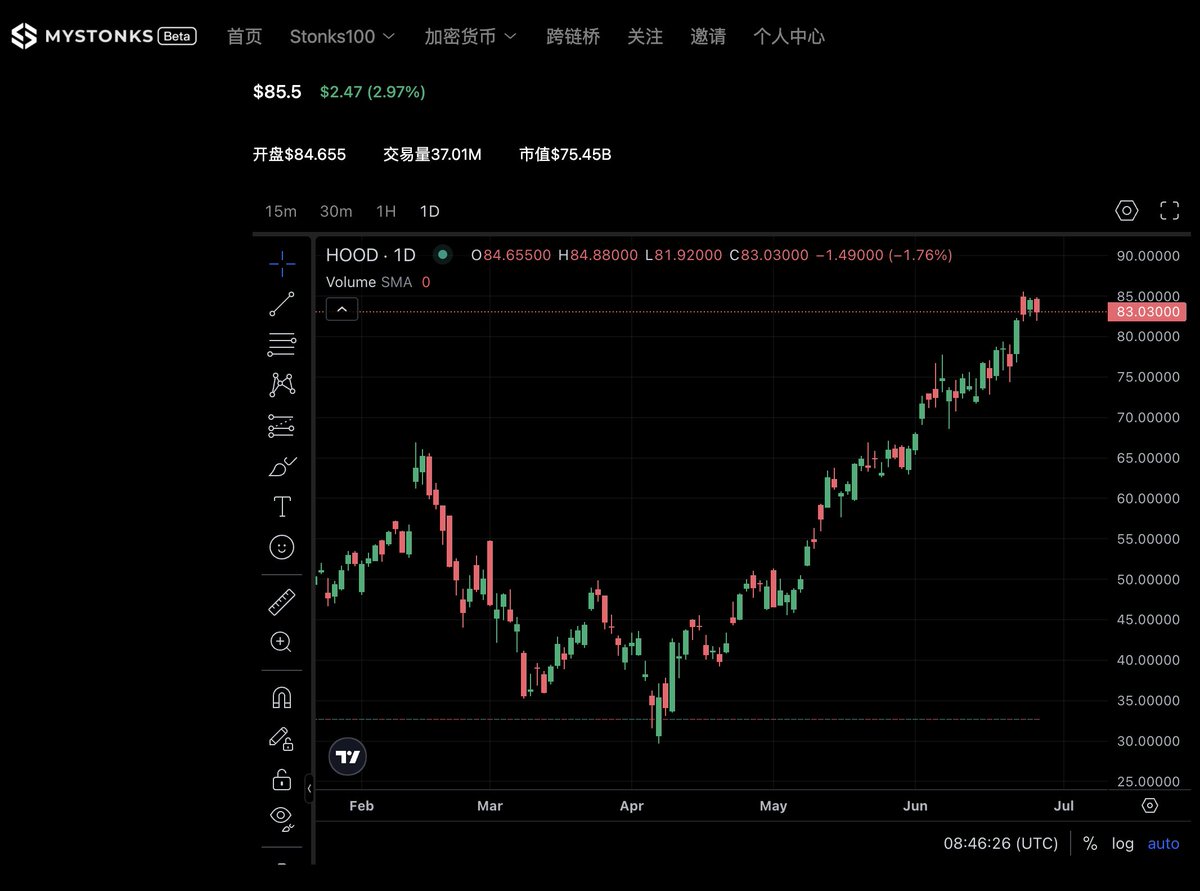The height and width of the screenshot is (891, 1200).
Task: Collapse the drawing toolbar side arrow
Action: click(309, 788)
